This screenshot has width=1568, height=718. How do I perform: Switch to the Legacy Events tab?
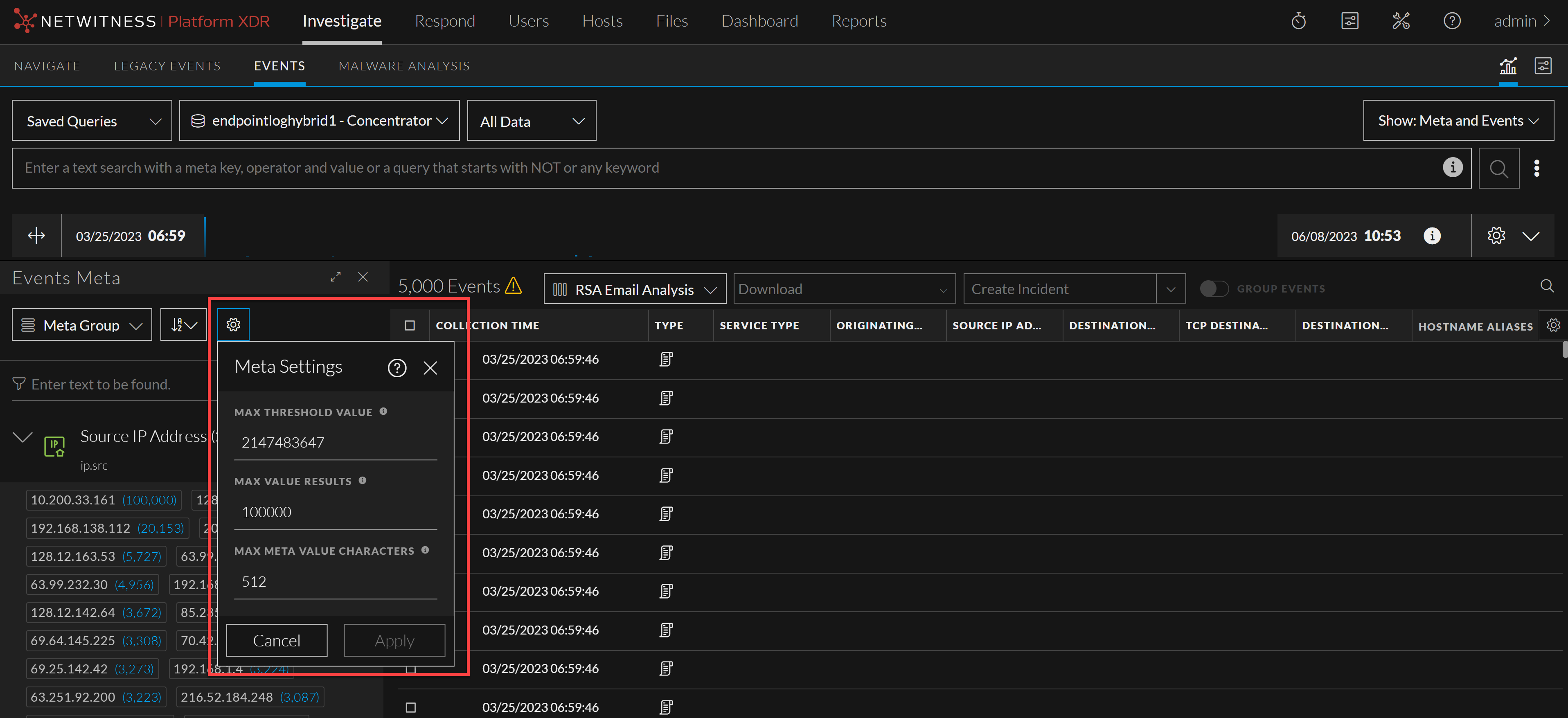(167, 66)
